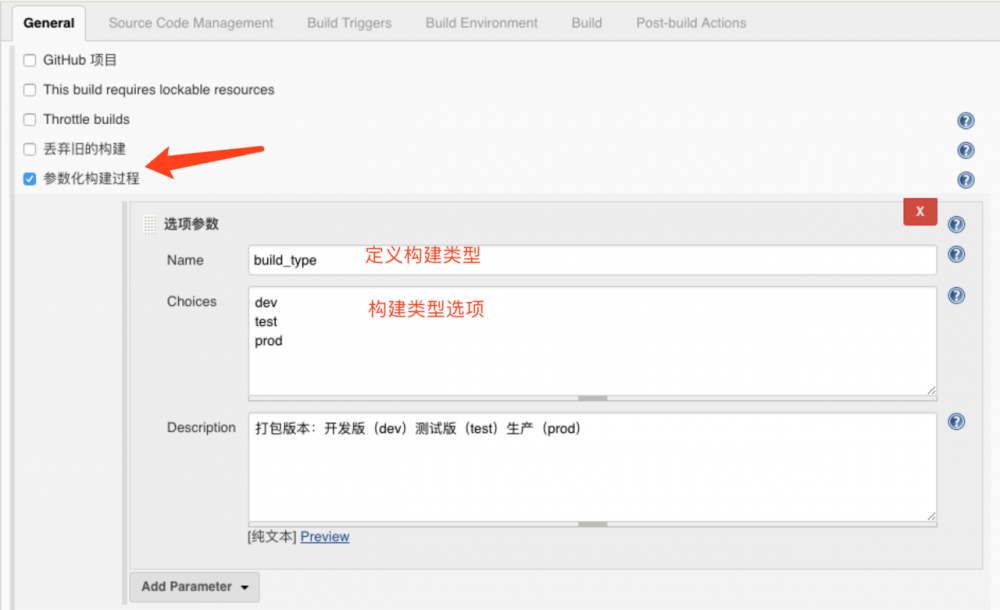Open help for Choices field
This screenshot has width=1000, height=610.
(956, 295)
